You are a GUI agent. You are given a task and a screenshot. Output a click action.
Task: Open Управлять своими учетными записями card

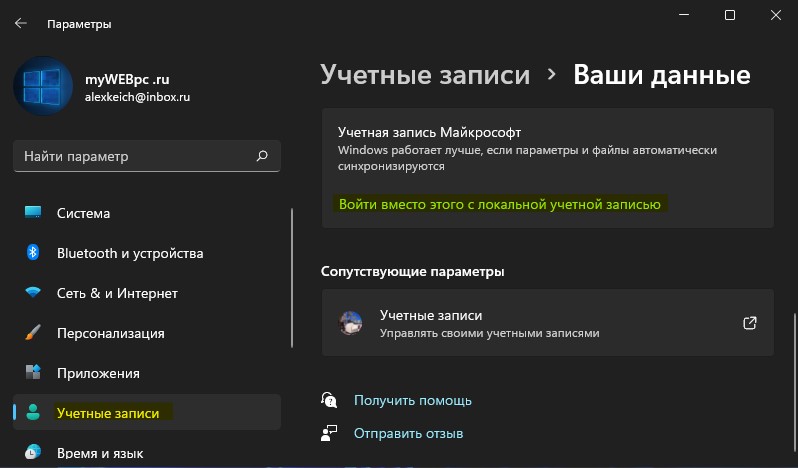(x=548, y=323)
